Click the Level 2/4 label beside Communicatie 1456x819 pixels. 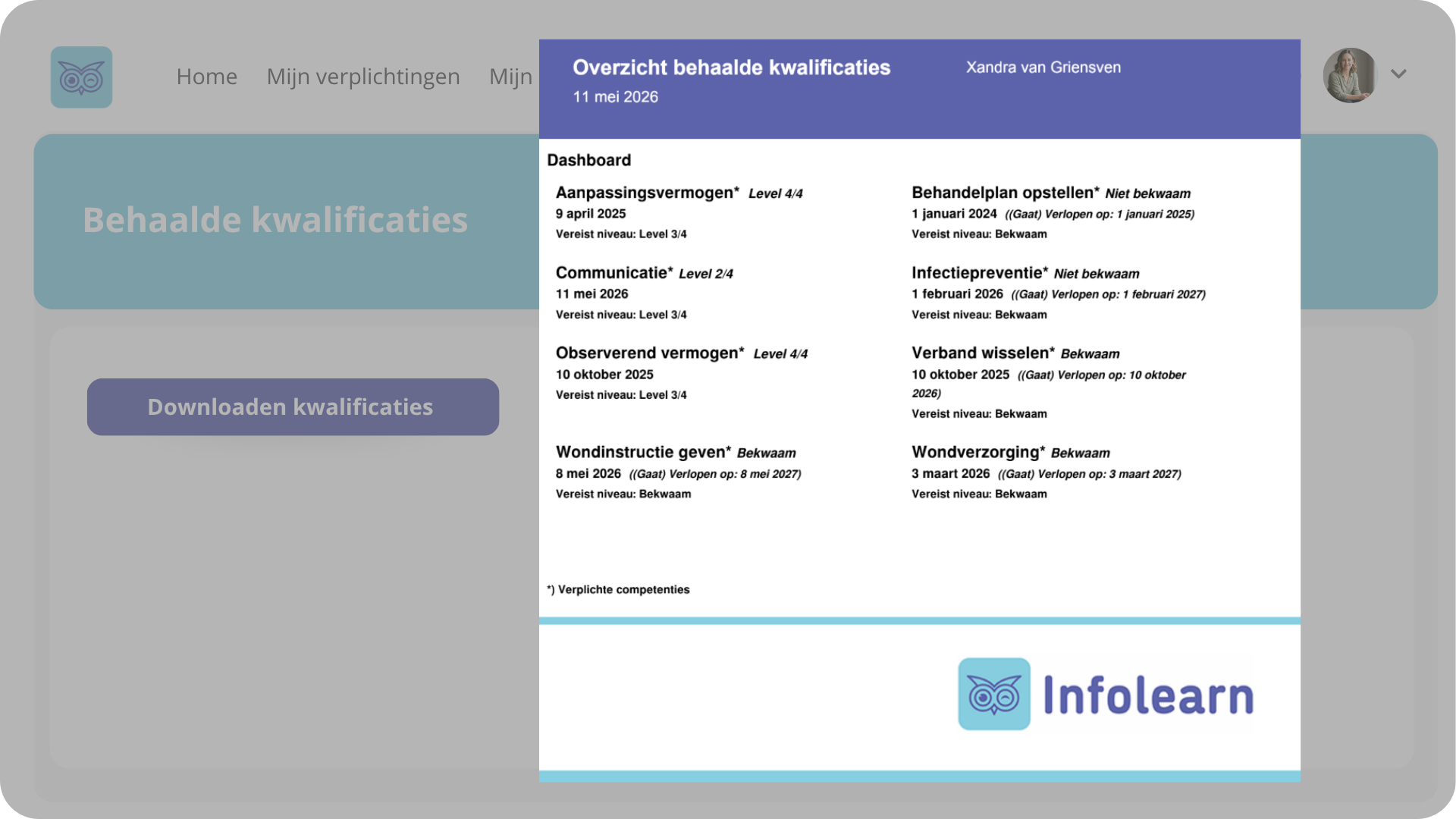(706, 274)
